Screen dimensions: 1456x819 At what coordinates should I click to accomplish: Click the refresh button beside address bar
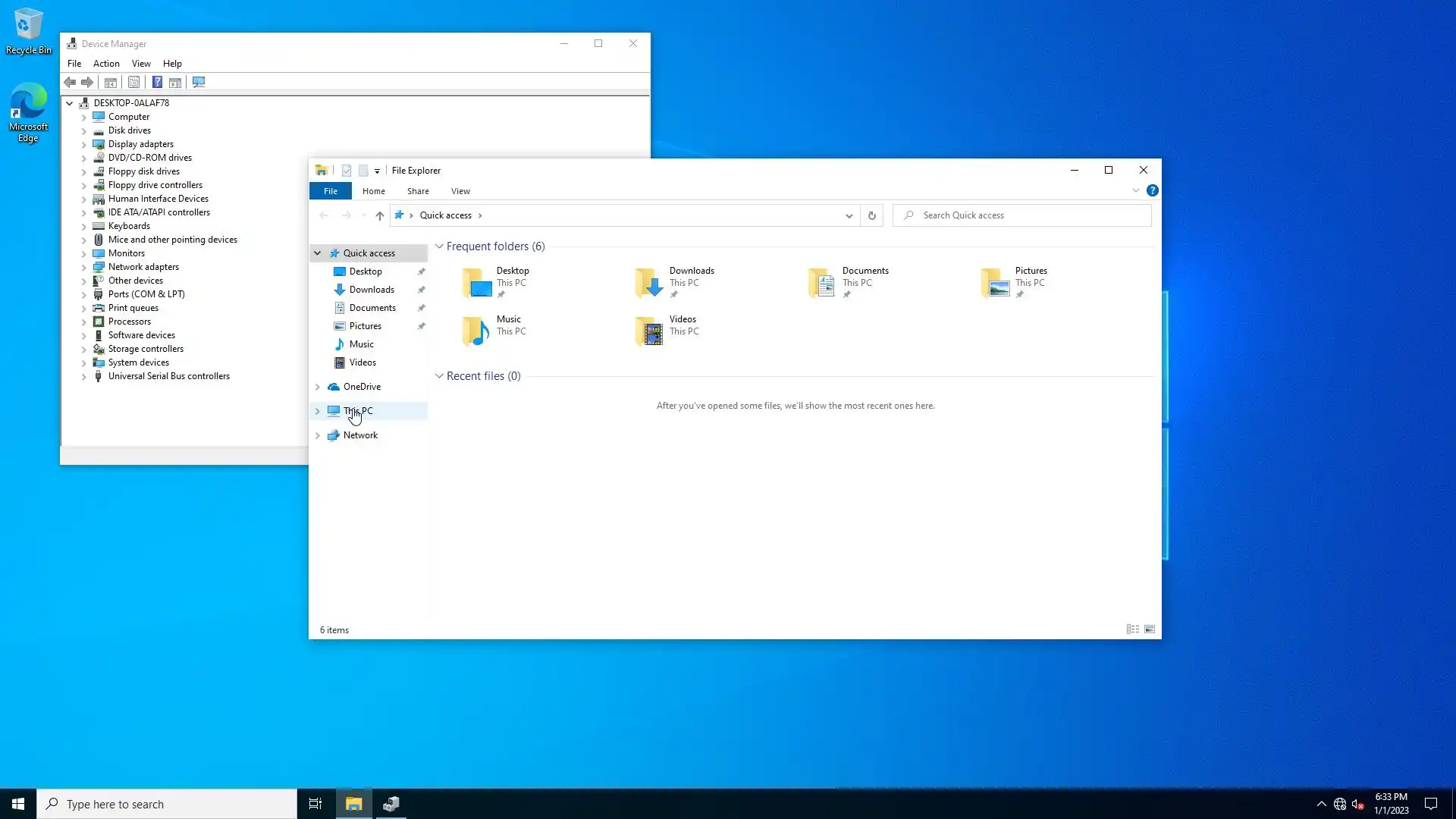(872, 215)
